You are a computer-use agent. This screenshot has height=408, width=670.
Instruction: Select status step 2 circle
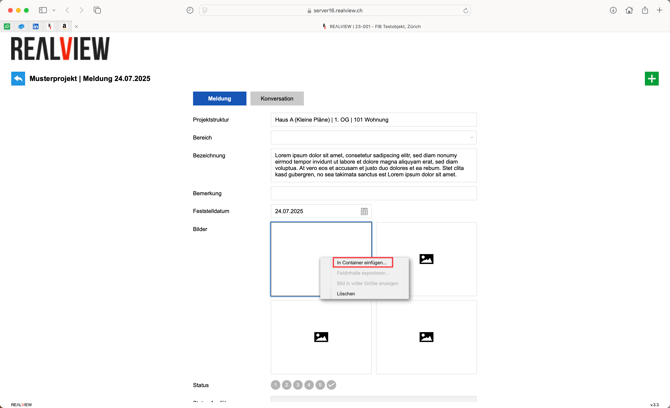pyautogui.click(x=287, y=385)
